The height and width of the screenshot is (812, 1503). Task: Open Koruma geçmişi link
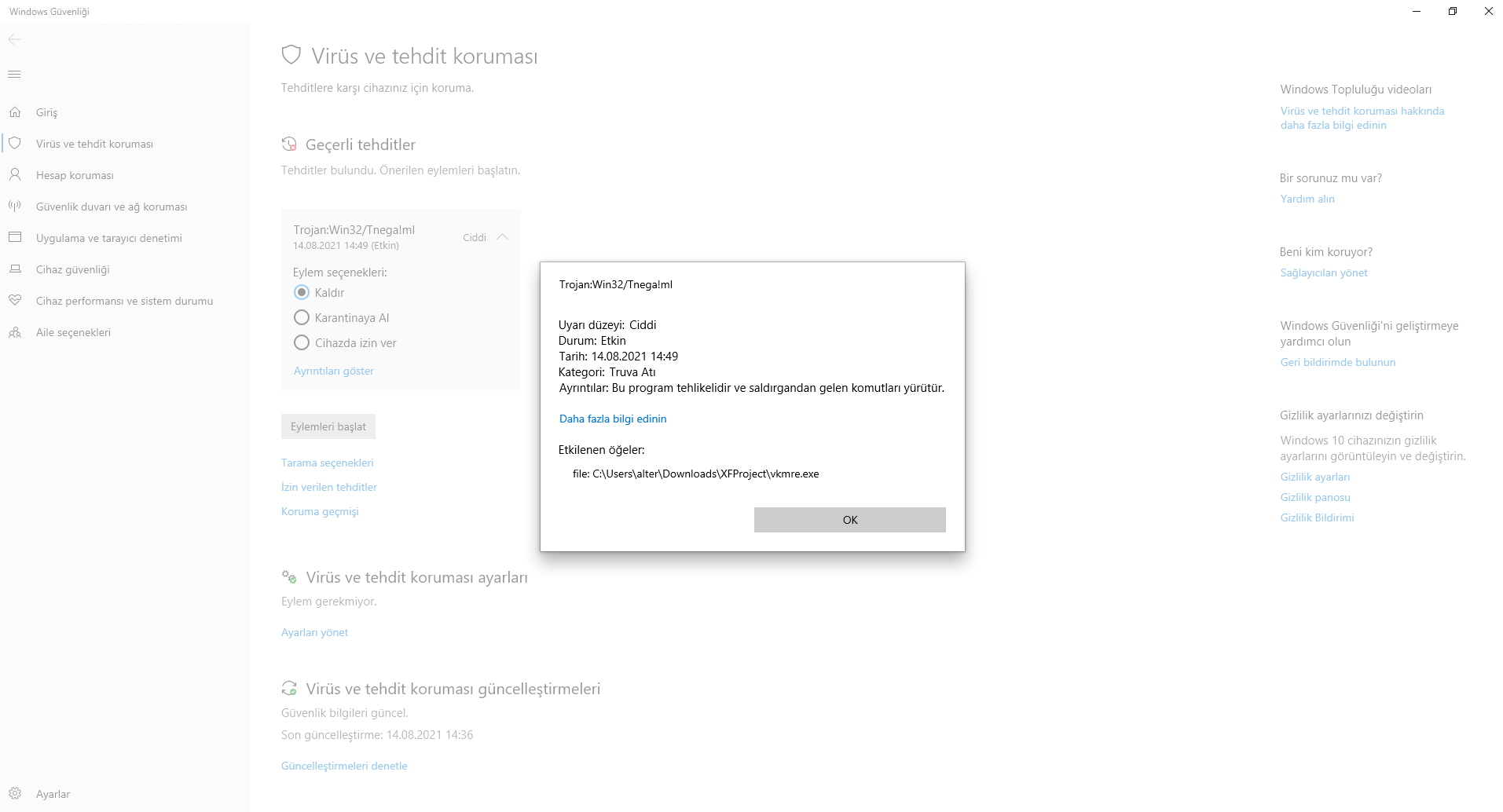[x=320, y=511]
